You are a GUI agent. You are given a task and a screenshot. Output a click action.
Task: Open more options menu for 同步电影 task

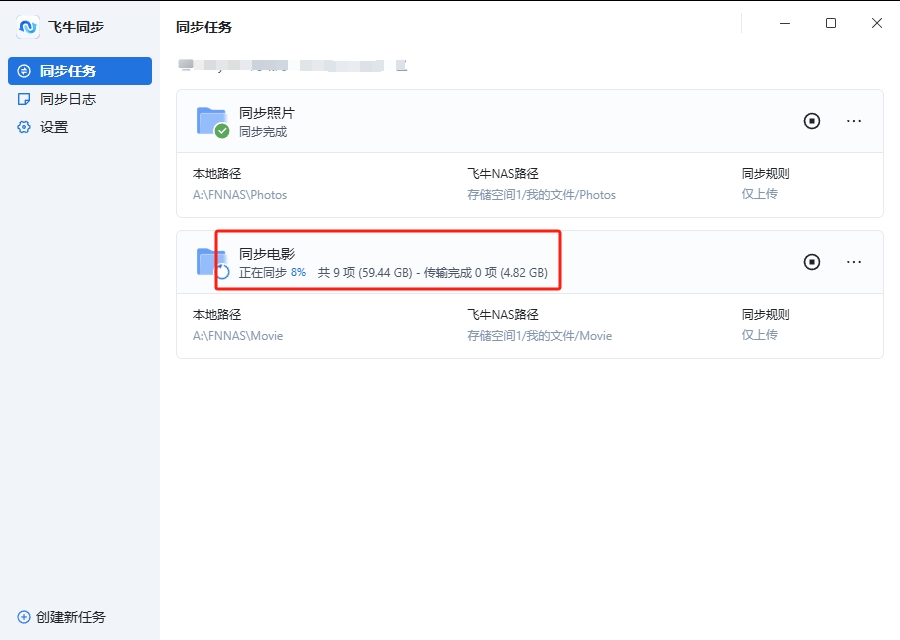pyautogui.click(x=854, y=262)
